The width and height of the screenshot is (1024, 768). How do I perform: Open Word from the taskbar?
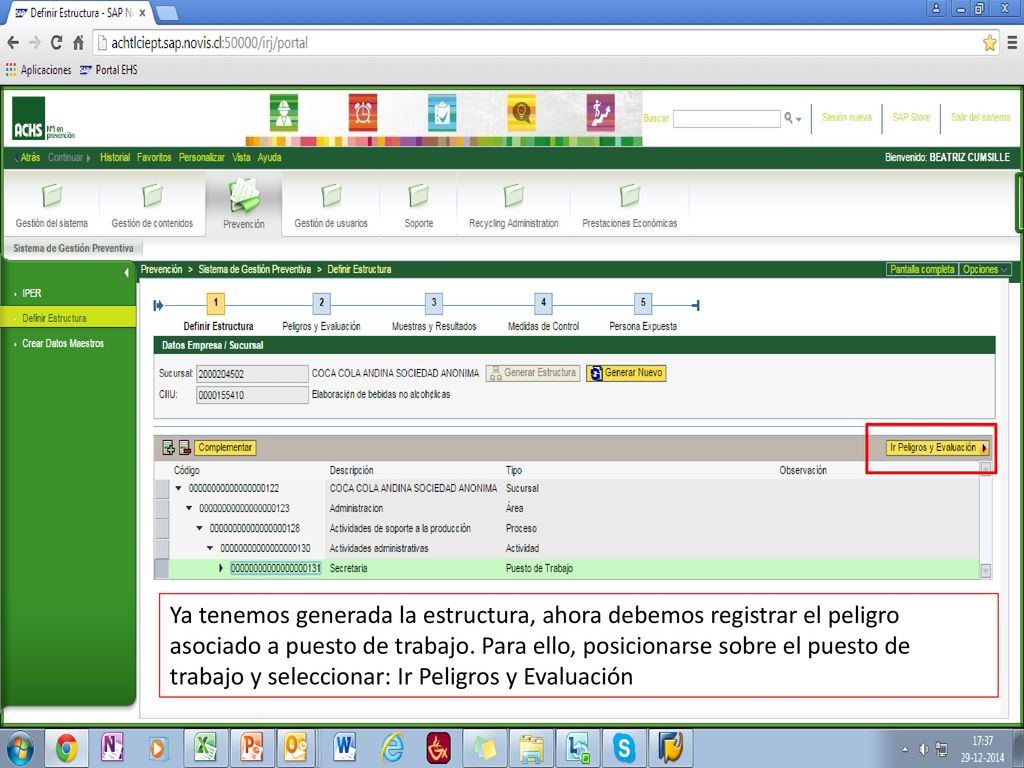coord(344,747)
